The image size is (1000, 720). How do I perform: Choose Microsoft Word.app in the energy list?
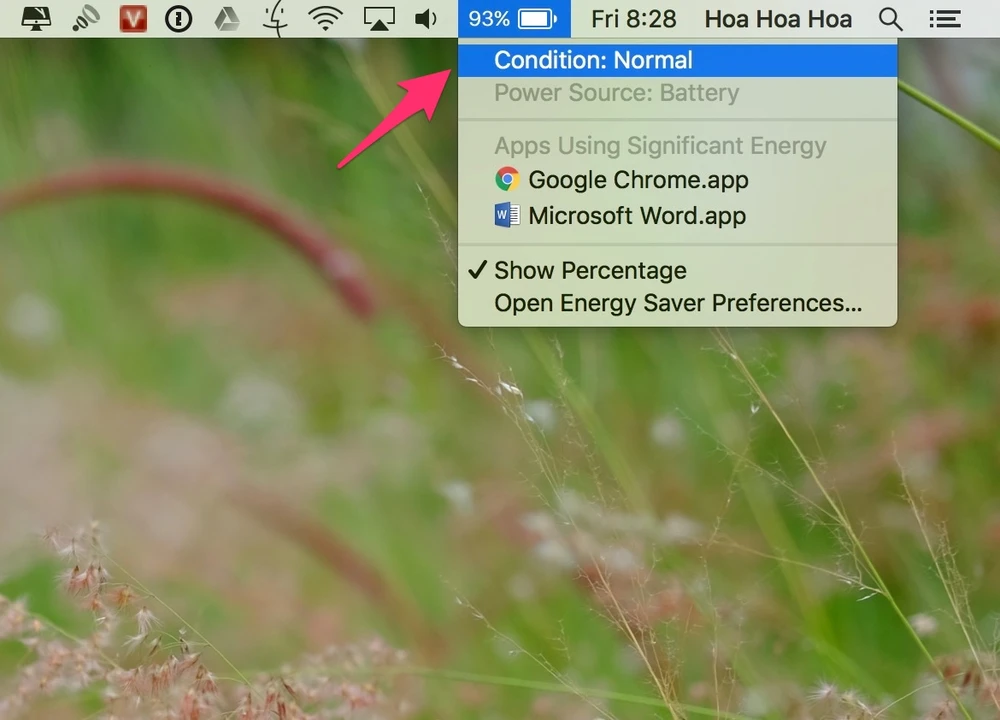pyautogui.click(x=677, y=216)
